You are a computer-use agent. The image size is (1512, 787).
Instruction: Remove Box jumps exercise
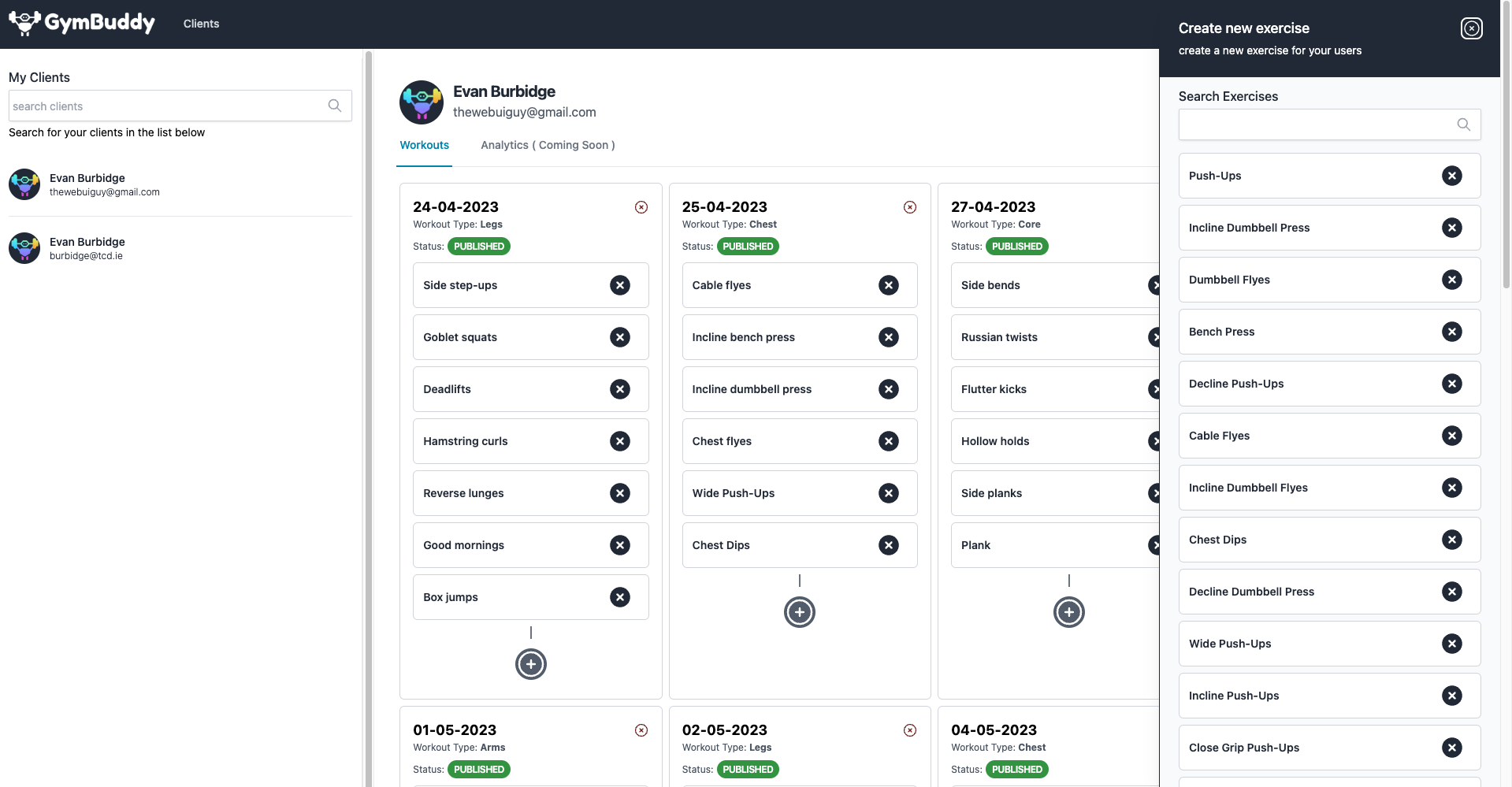[x=620, y=597]
